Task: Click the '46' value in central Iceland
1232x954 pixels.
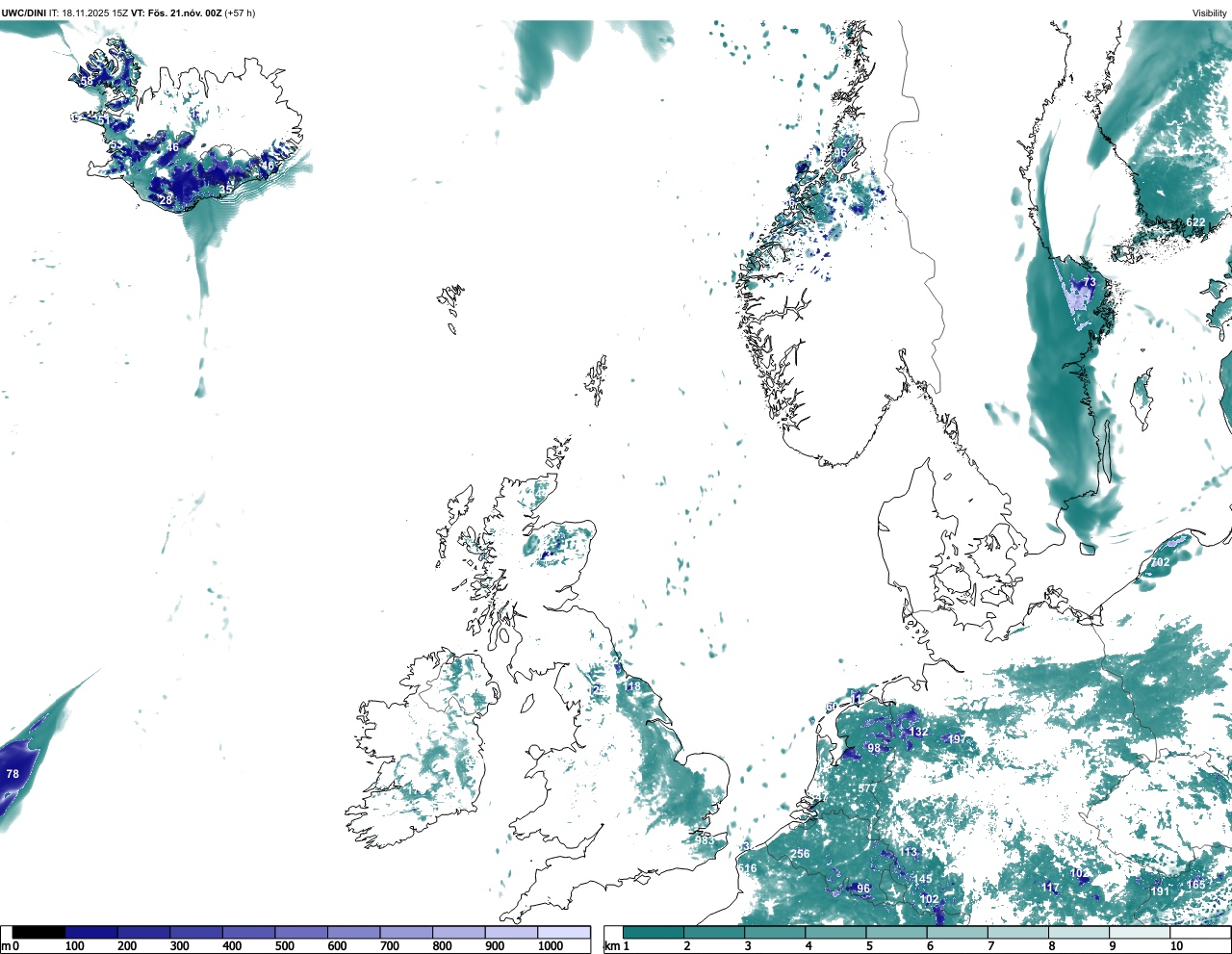Action: coord(172,147)
